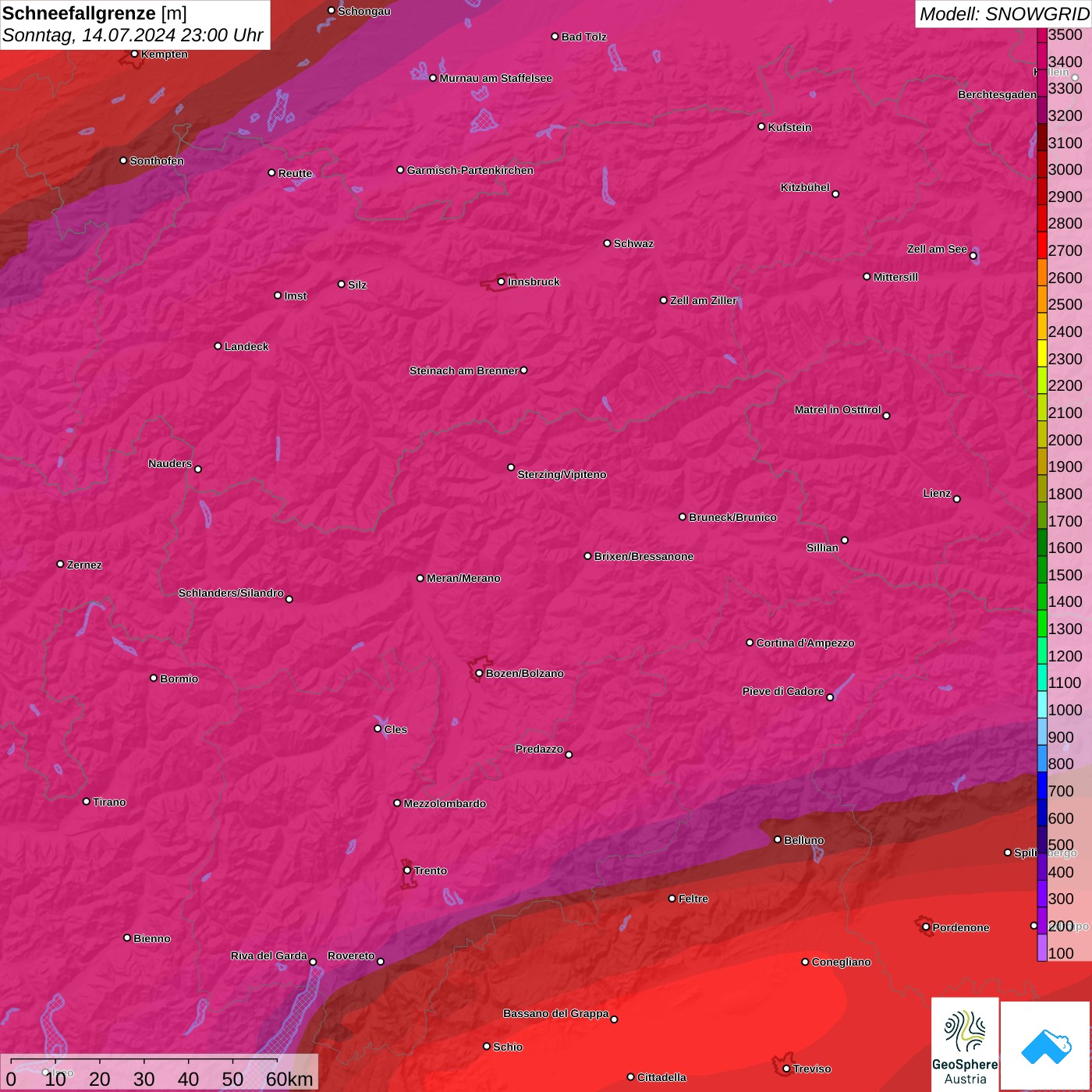Click the Predazzo location dot

(569, 754)
